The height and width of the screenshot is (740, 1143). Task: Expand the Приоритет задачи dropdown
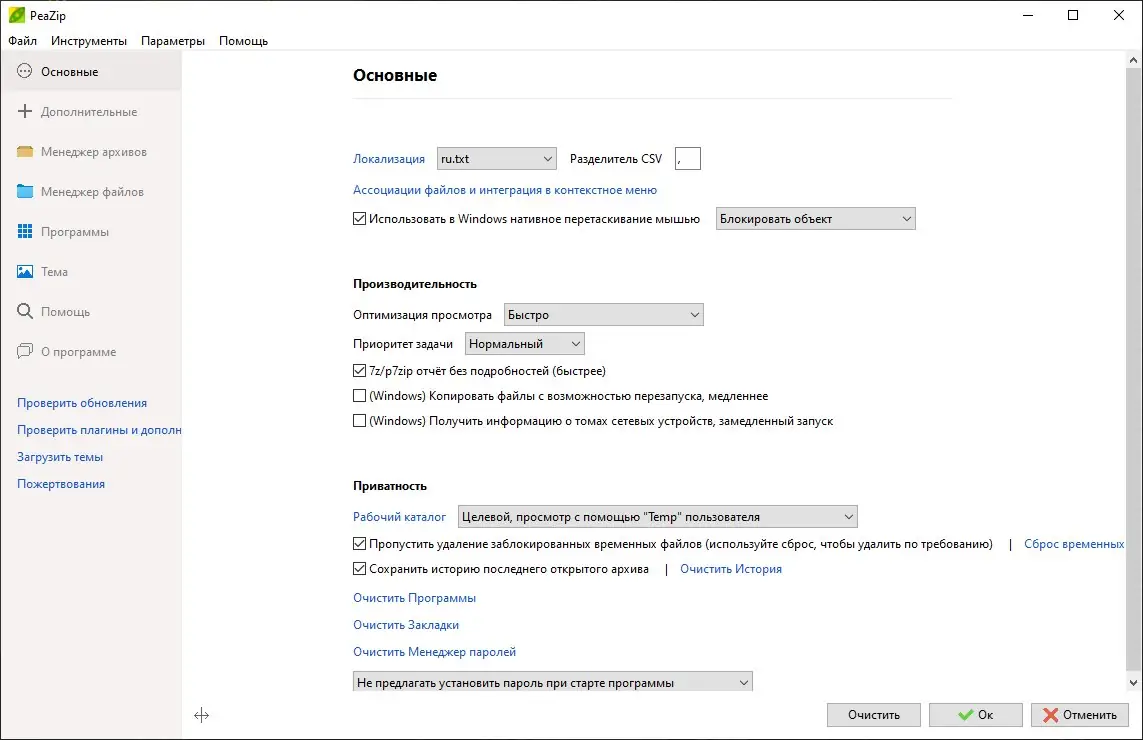coord(525,344)
